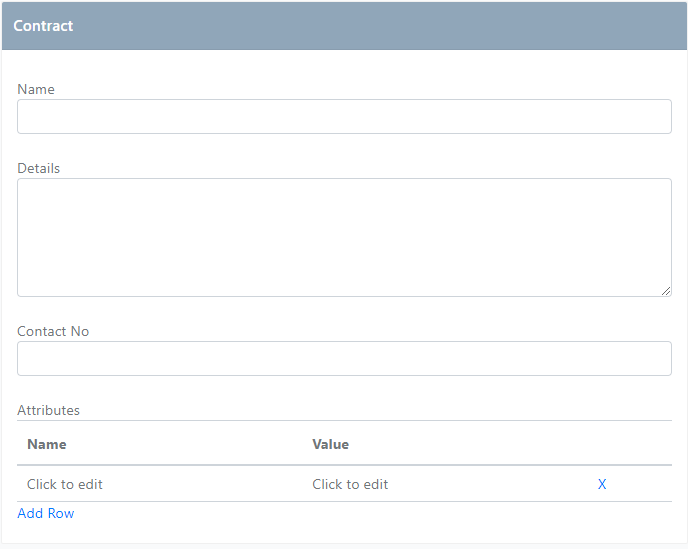Click the Add Row link
The width and height of the screenshot is (688, 549).
tap(46, 513)
